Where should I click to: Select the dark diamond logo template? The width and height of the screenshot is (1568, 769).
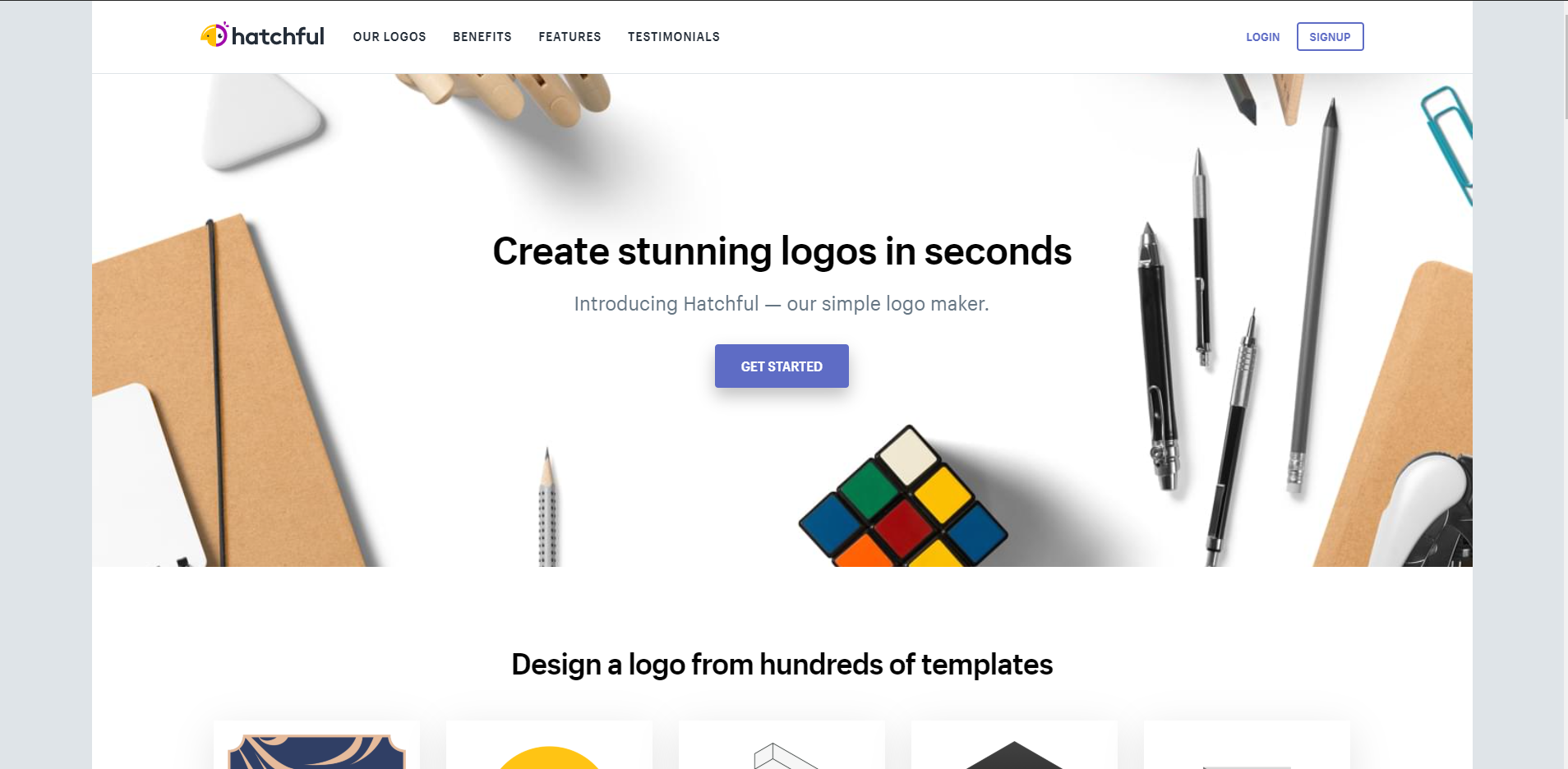(1014, 745)
